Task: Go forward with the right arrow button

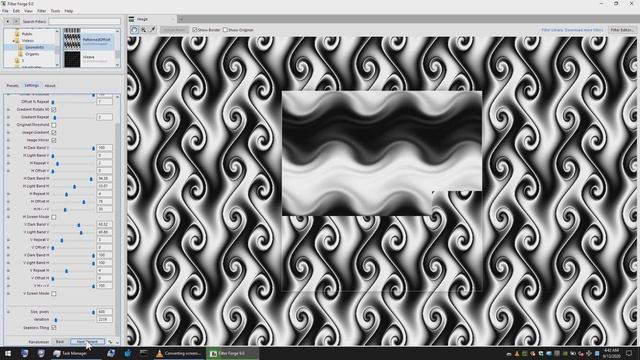Action: click(16, 21)
